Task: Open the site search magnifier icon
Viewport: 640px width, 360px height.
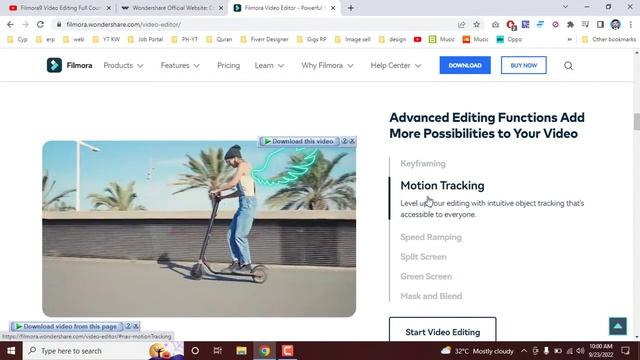Action: 568,66
